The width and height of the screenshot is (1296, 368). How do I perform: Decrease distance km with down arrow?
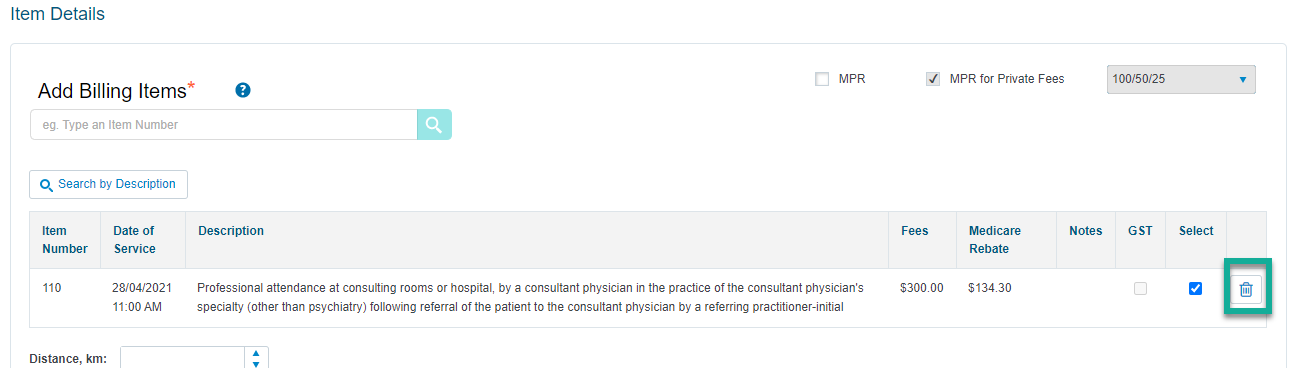coord(256,364)
